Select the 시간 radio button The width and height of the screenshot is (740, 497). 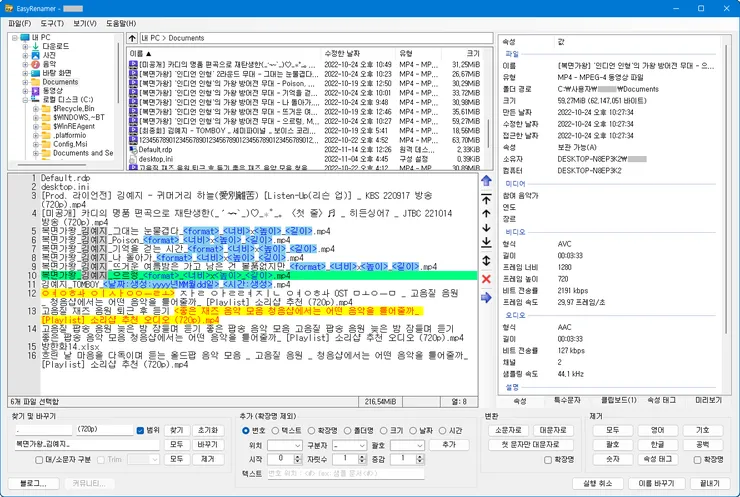pyautogui.click(x=442, y=430)
